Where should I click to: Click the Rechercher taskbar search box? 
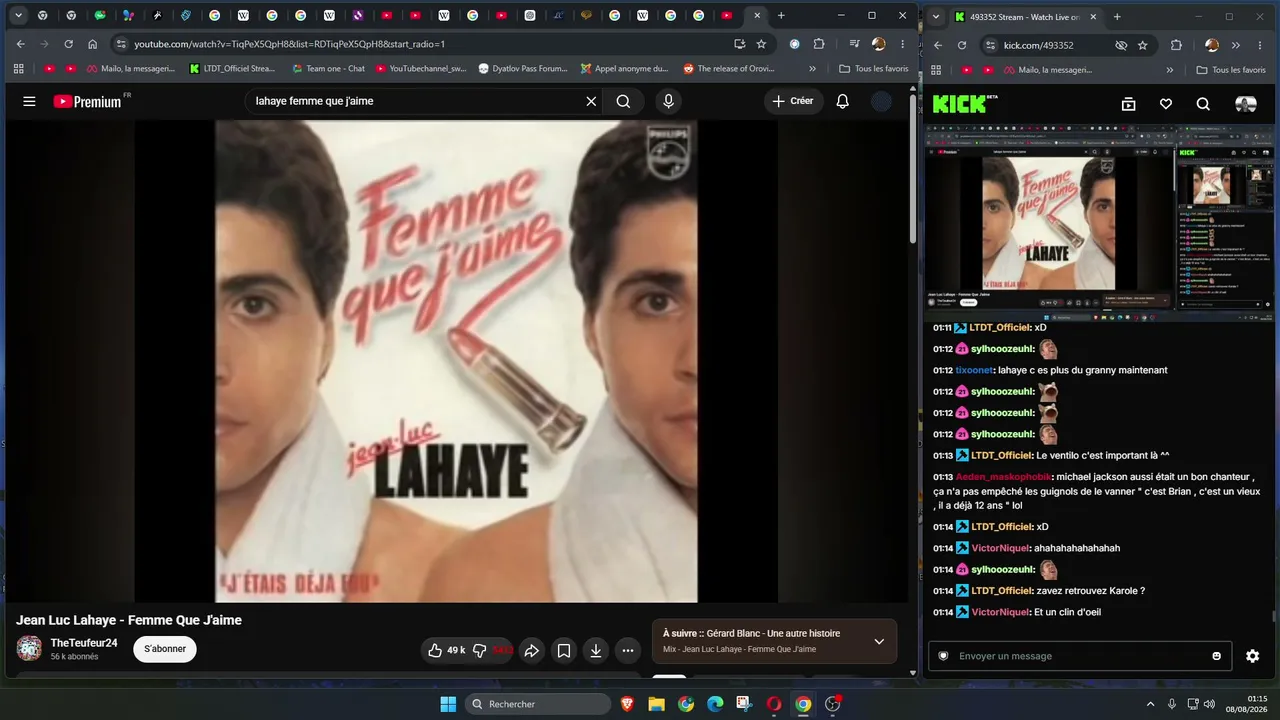click(539, 704)
